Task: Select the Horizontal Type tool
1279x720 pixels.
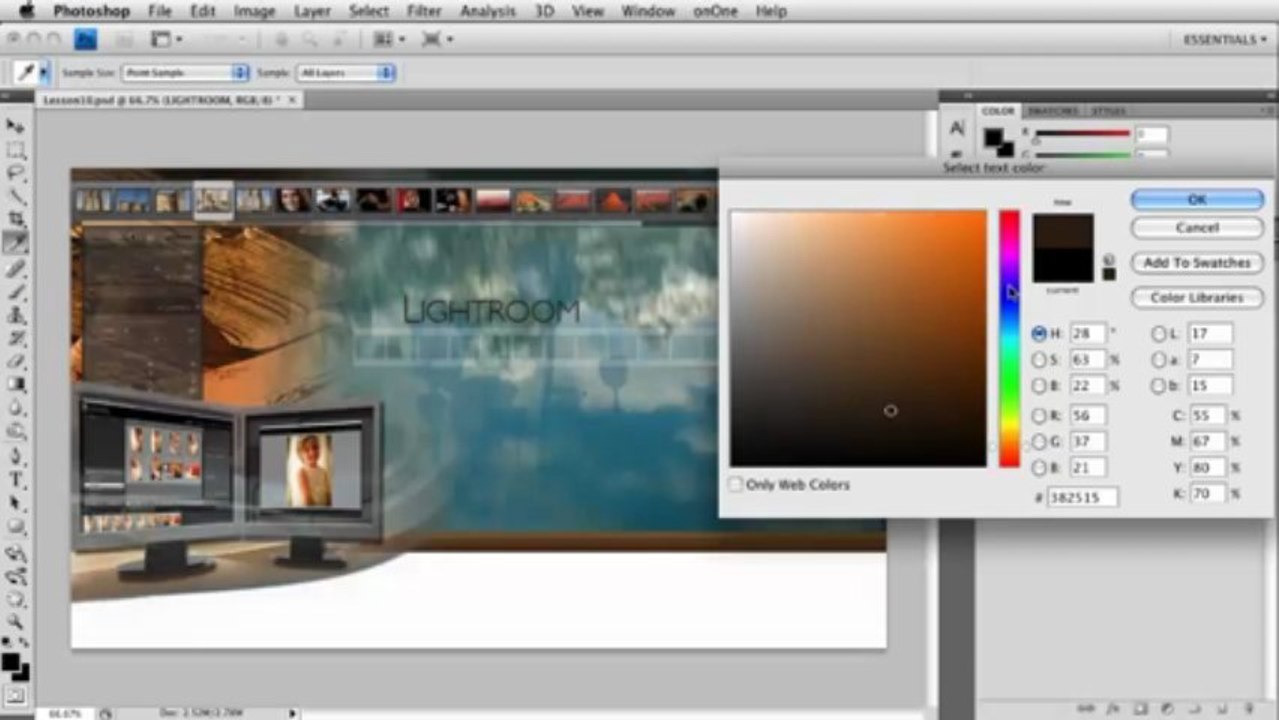Action: pos(15,480)
